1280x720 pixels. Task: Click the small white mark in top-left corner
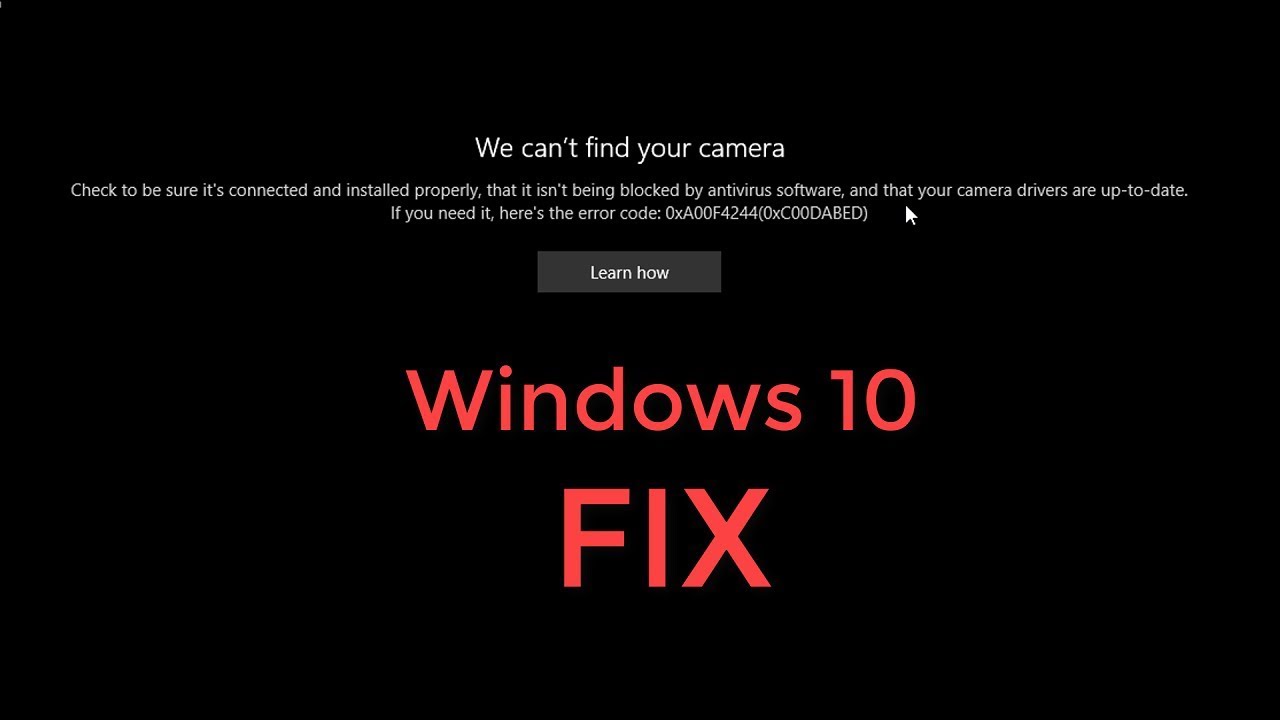point(2,3)
